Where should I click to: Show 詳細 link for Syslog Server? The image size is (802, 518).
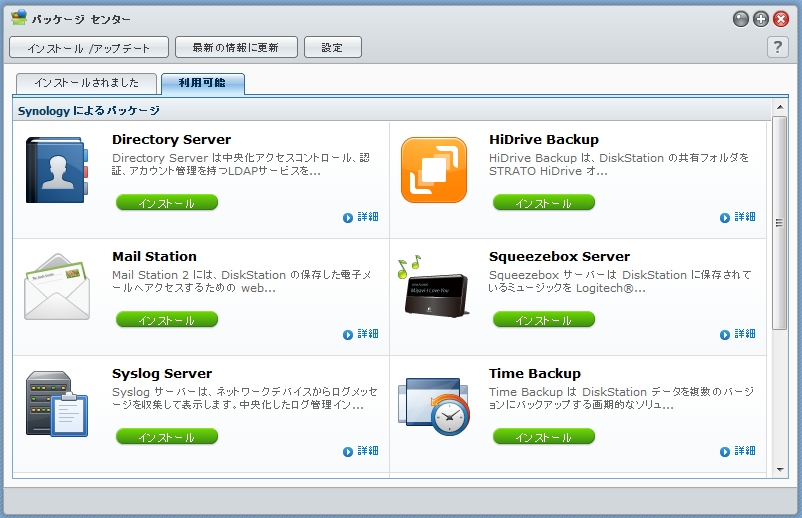click(368, 451)
